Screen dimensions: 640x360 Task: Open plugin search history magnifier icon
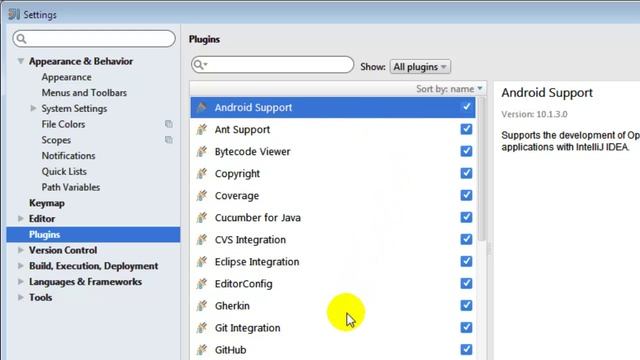200,64
